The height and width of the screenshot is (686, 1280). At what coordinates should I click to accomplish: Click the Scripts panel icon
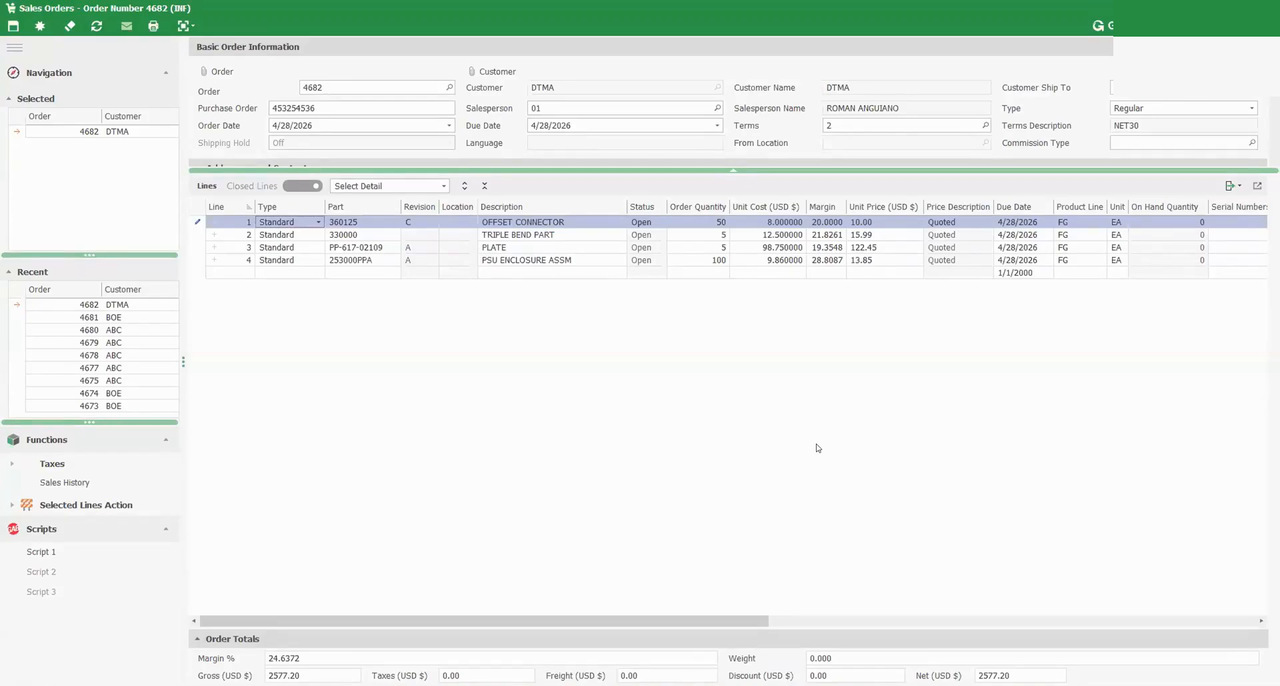pyautogui.click(x=13, y=529)
